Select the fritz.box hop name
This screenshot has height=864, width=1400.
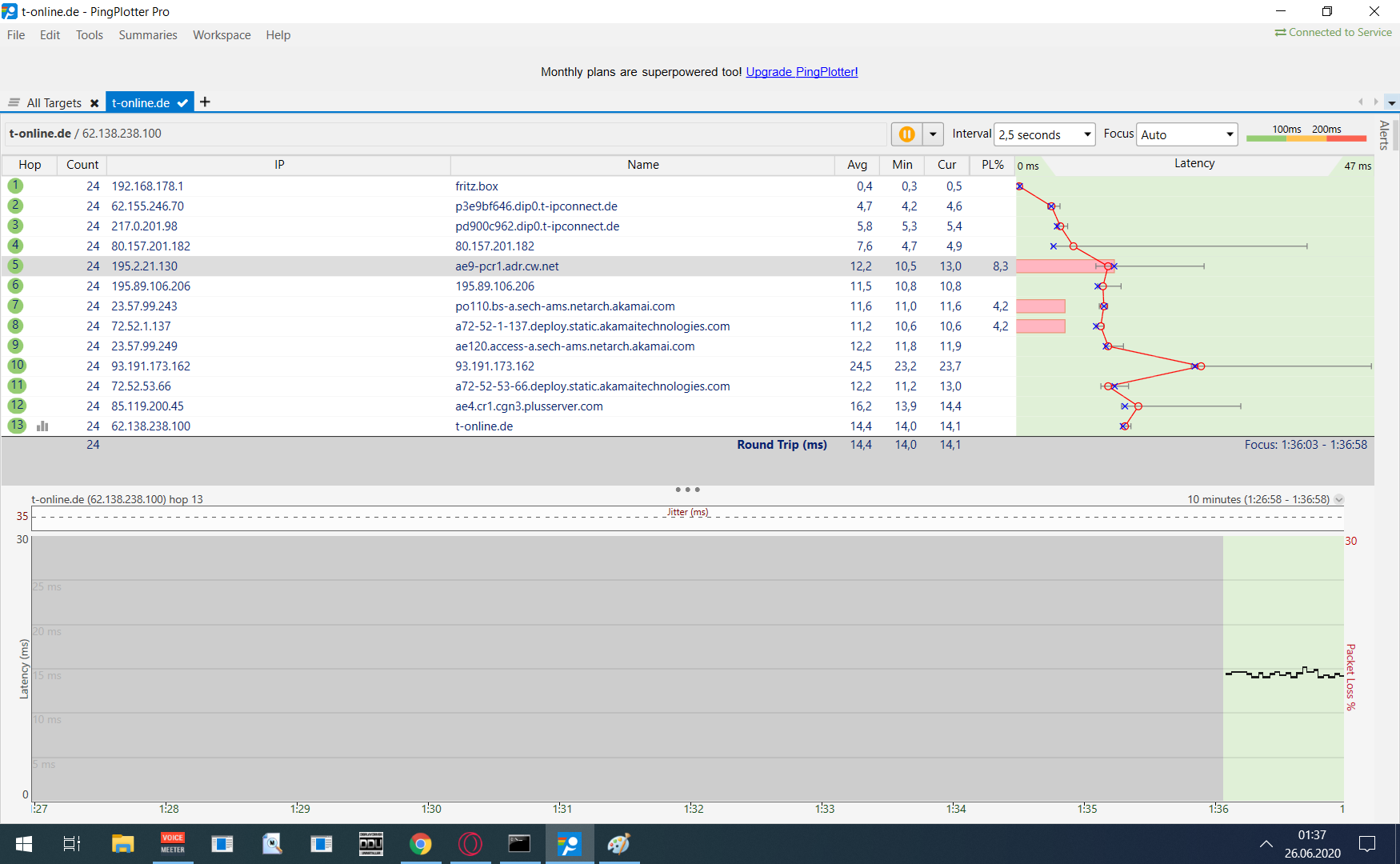[477, 186]
